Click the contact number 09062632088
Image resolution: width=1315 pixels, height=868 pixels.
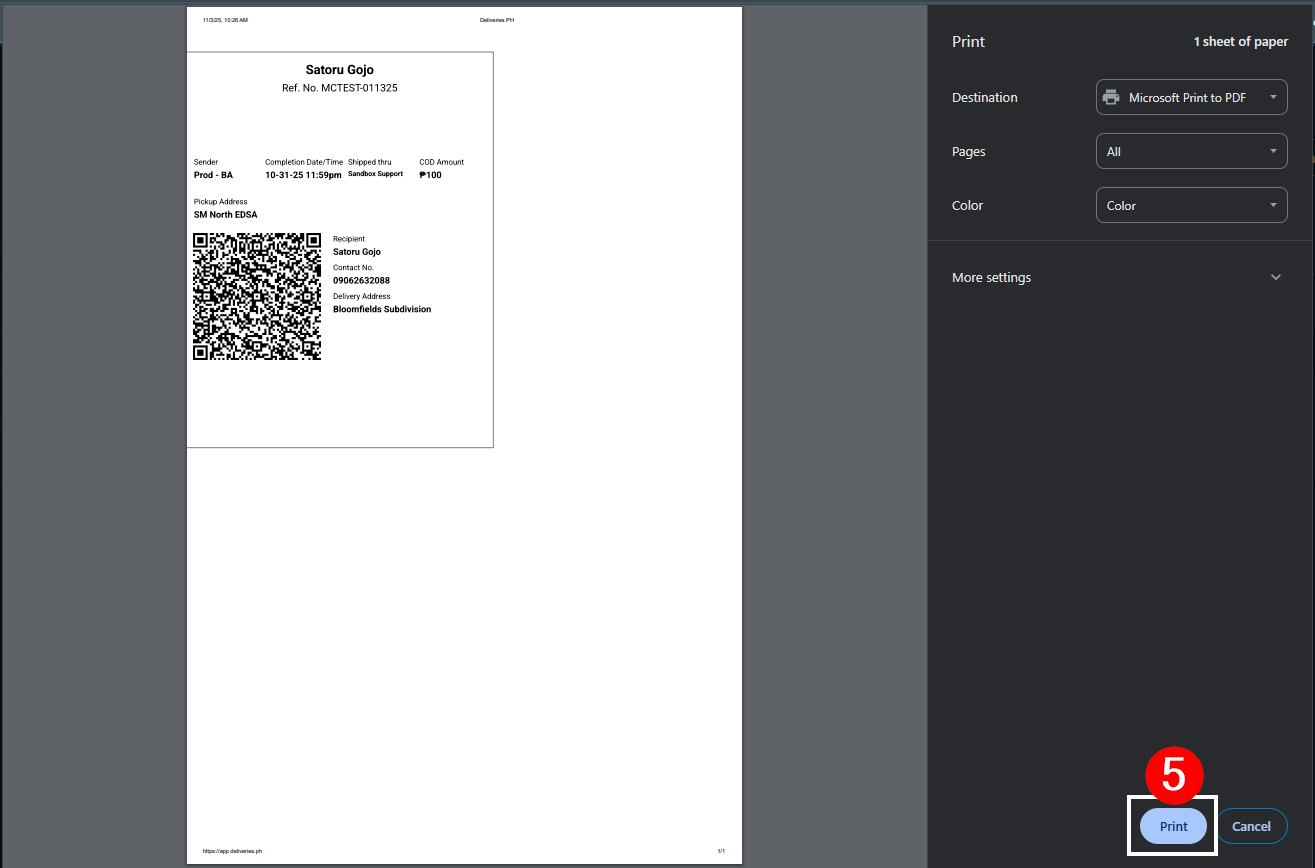click(x=361, y=281)
